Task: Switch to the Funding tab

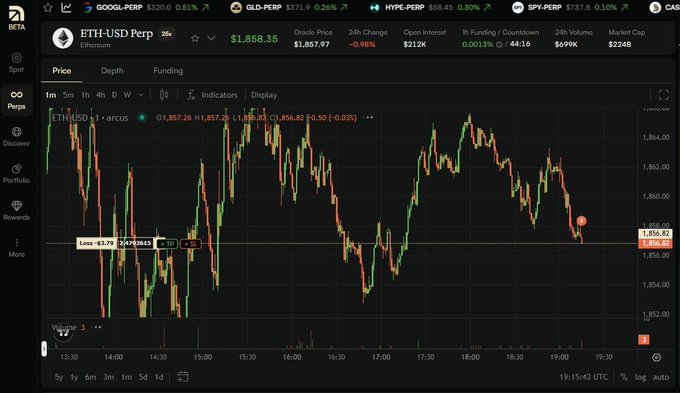Action: [x=168, y=71]
